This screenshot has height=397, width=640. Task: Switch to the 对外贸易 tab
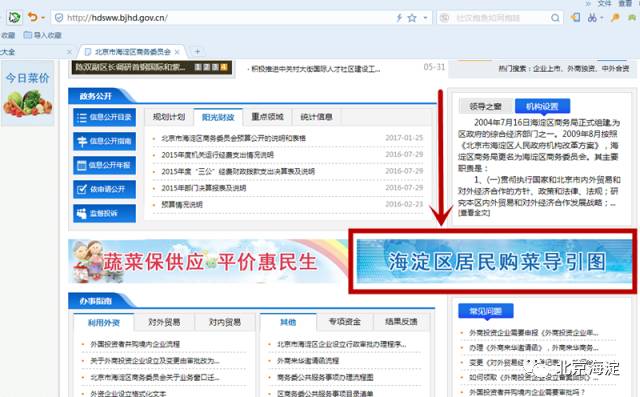pyautogui.click(x=164, y=322)
